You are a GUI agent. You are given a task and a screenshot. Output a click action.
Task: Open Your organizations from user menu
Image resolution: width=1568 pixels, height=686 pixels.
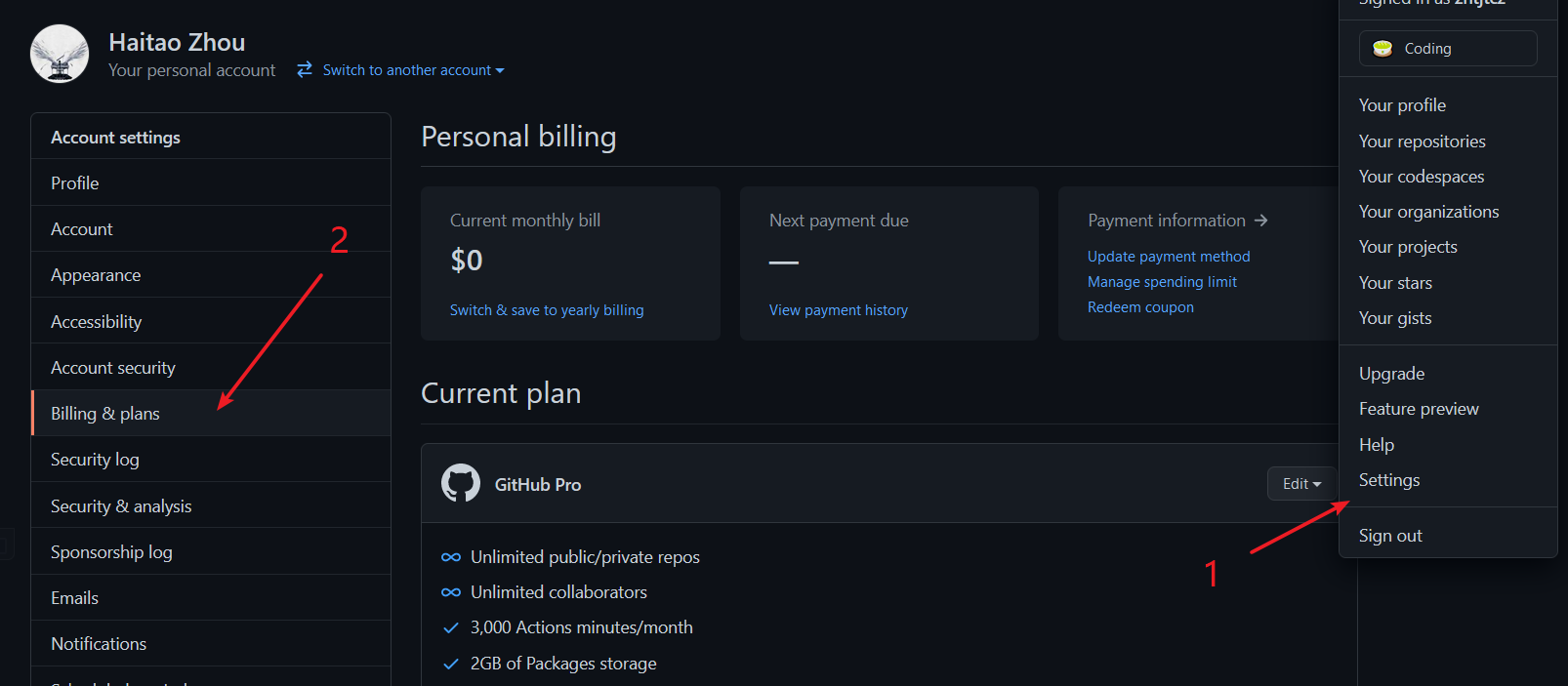[1448, 212]
